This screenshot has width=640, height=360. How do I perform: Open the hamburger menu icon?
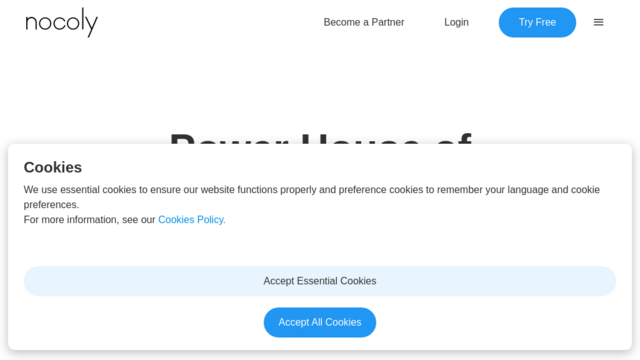point(598,22)
